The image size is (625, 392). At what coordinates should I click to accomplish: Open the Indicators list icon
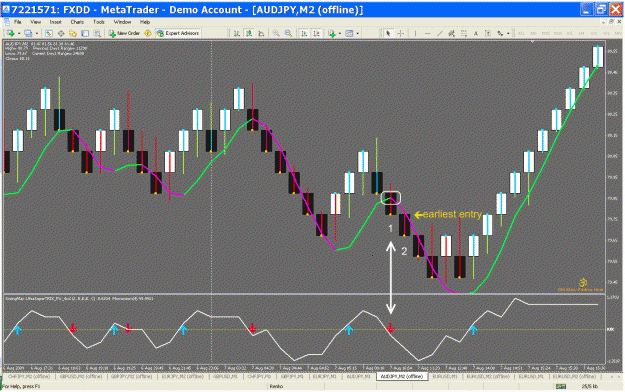coord(332,33)
